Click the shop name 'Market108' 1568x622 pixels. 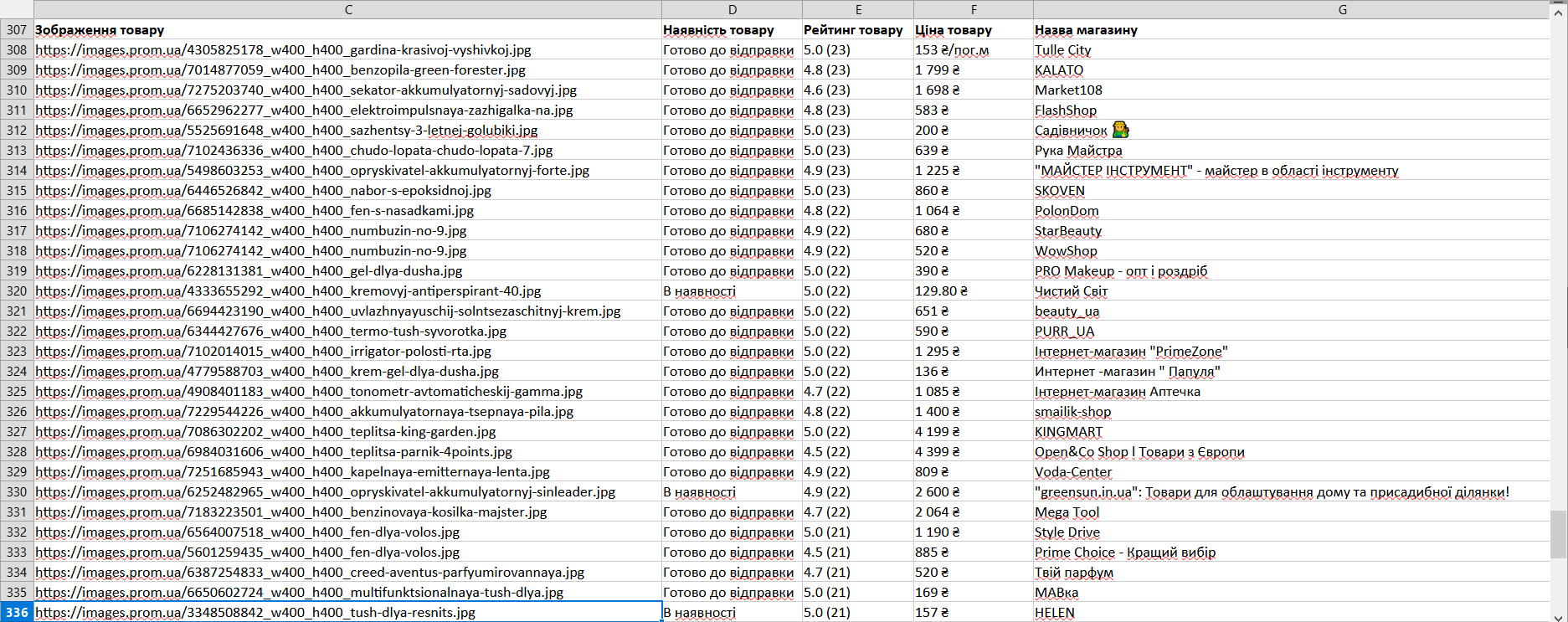point(1068,90)
